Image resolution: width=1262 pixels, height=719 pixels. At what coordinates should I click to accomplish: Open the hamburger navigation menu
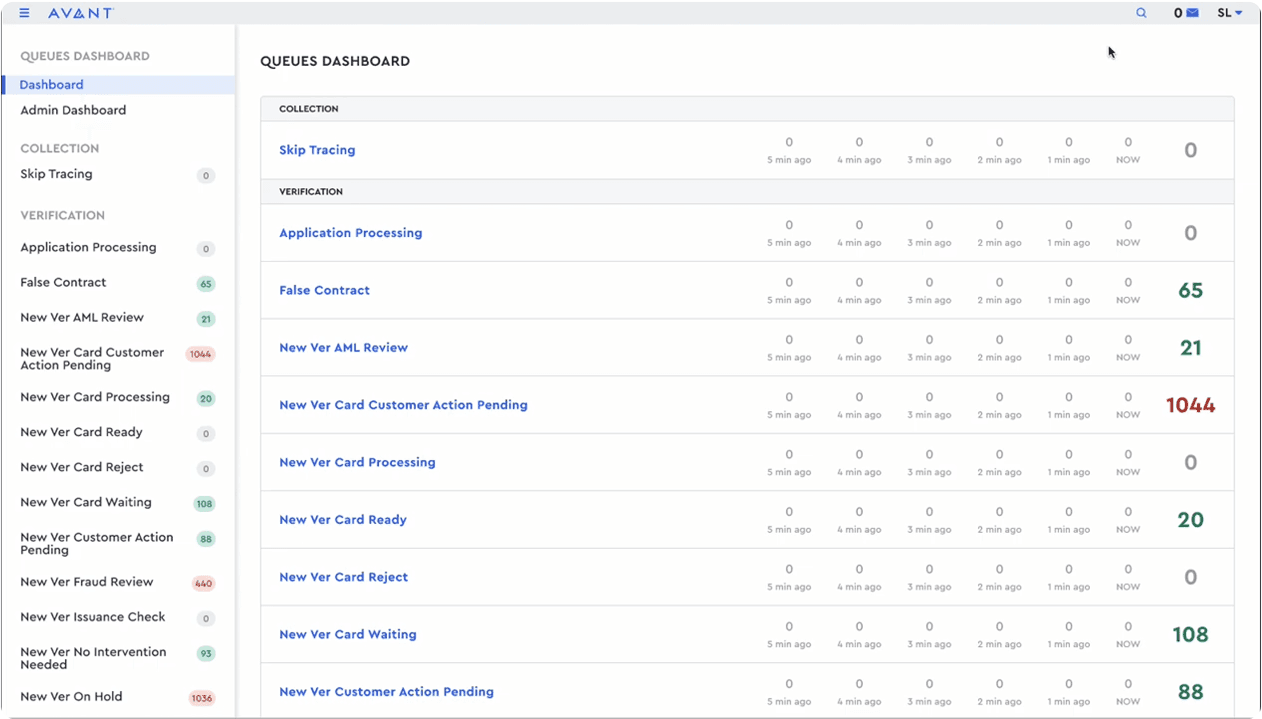23,13
